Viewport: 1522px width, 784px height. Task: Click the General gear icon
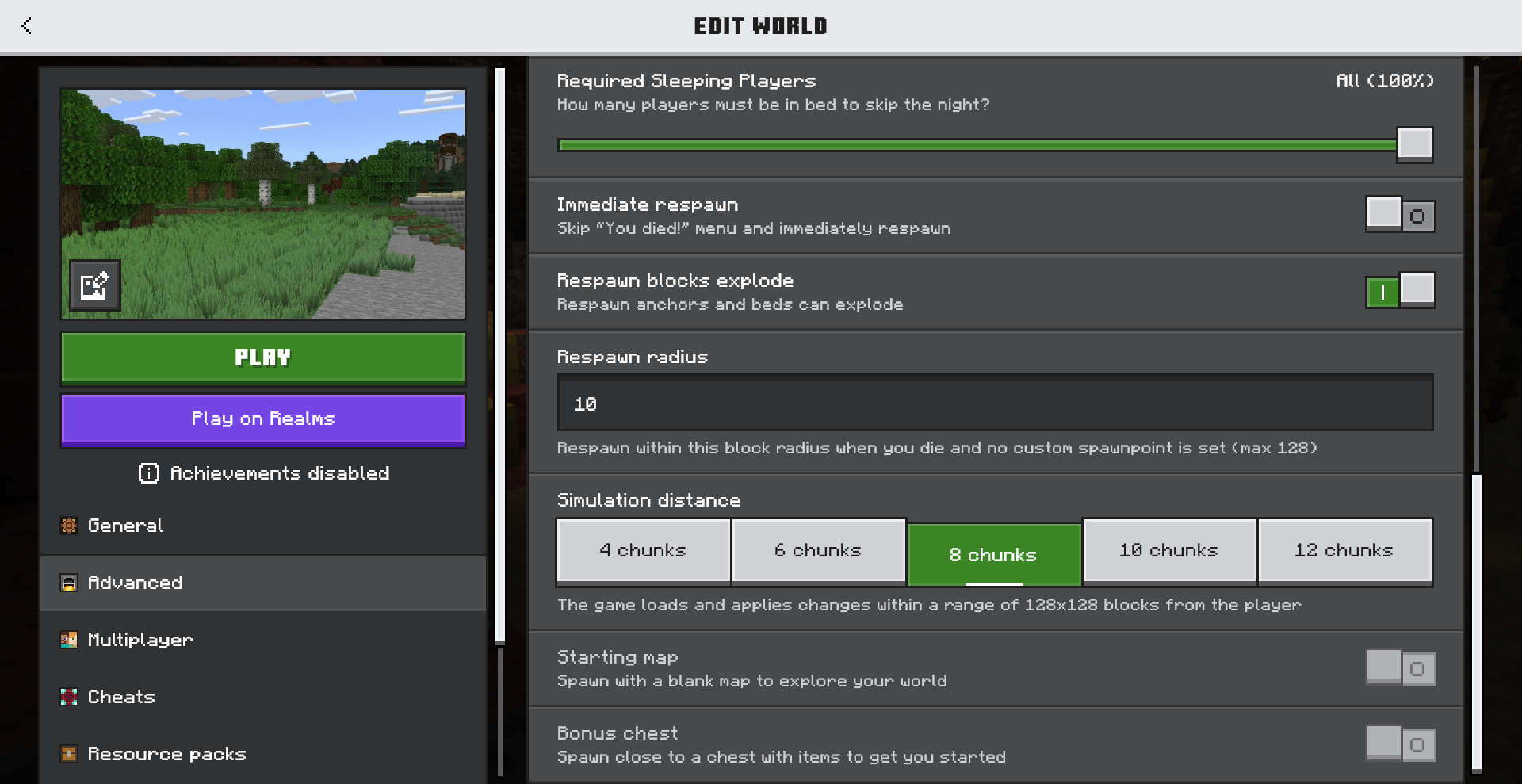pos(69,526)
